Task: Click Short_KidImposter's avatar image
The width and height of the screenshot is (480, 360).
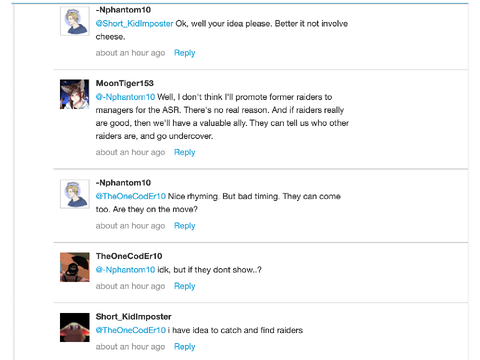Action: 75,327
